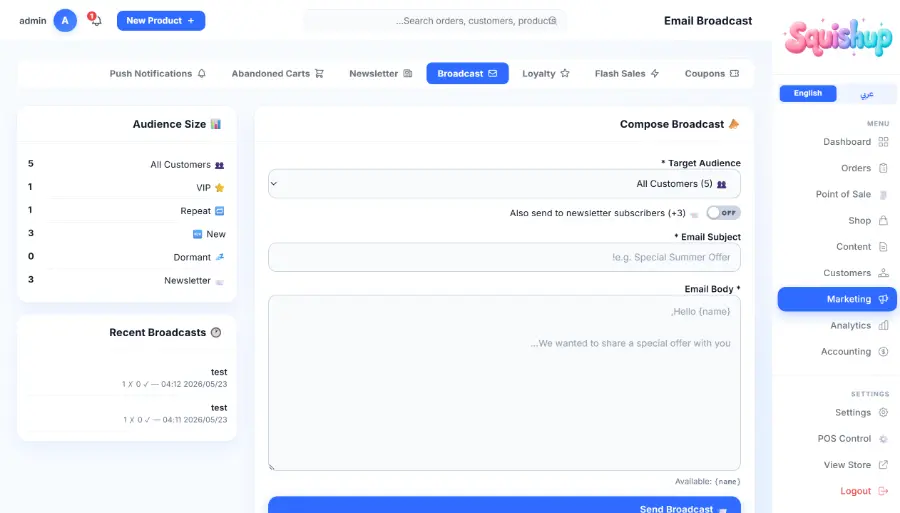
Task: Open the Target Audience dropdown
Action: coord(504,184)
